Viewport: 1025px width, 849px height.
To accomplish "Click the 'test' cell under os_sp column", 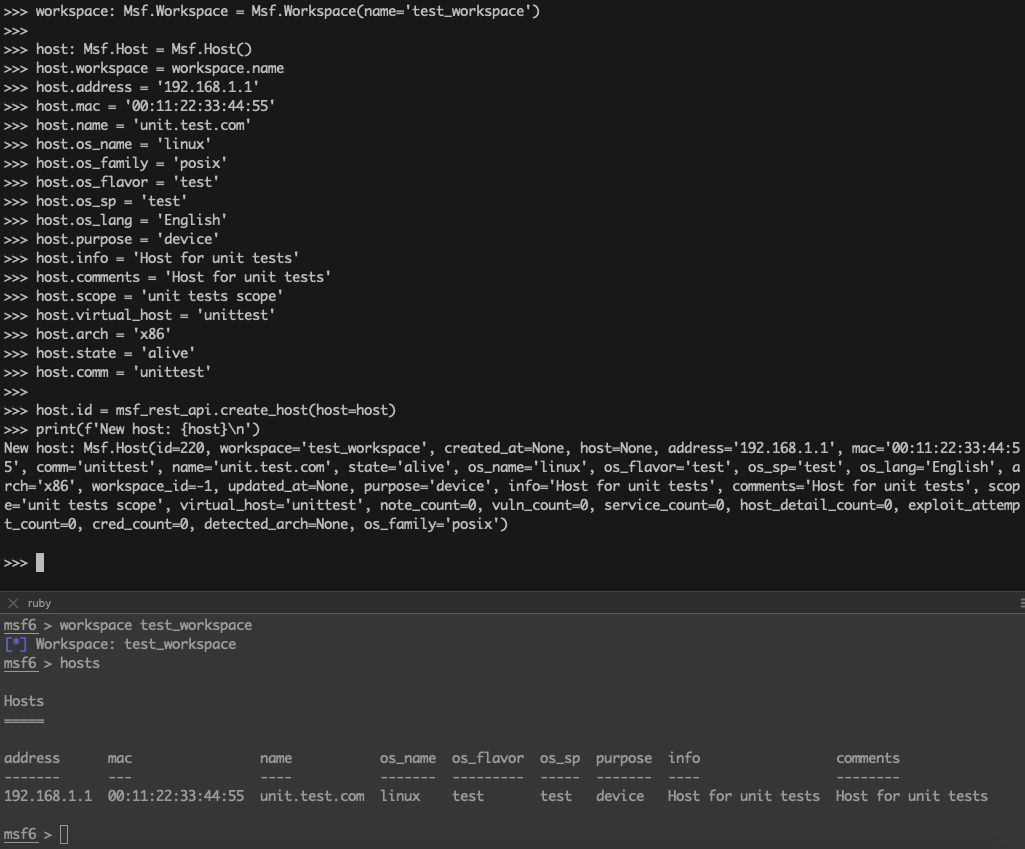I will (x=556, y=795).
